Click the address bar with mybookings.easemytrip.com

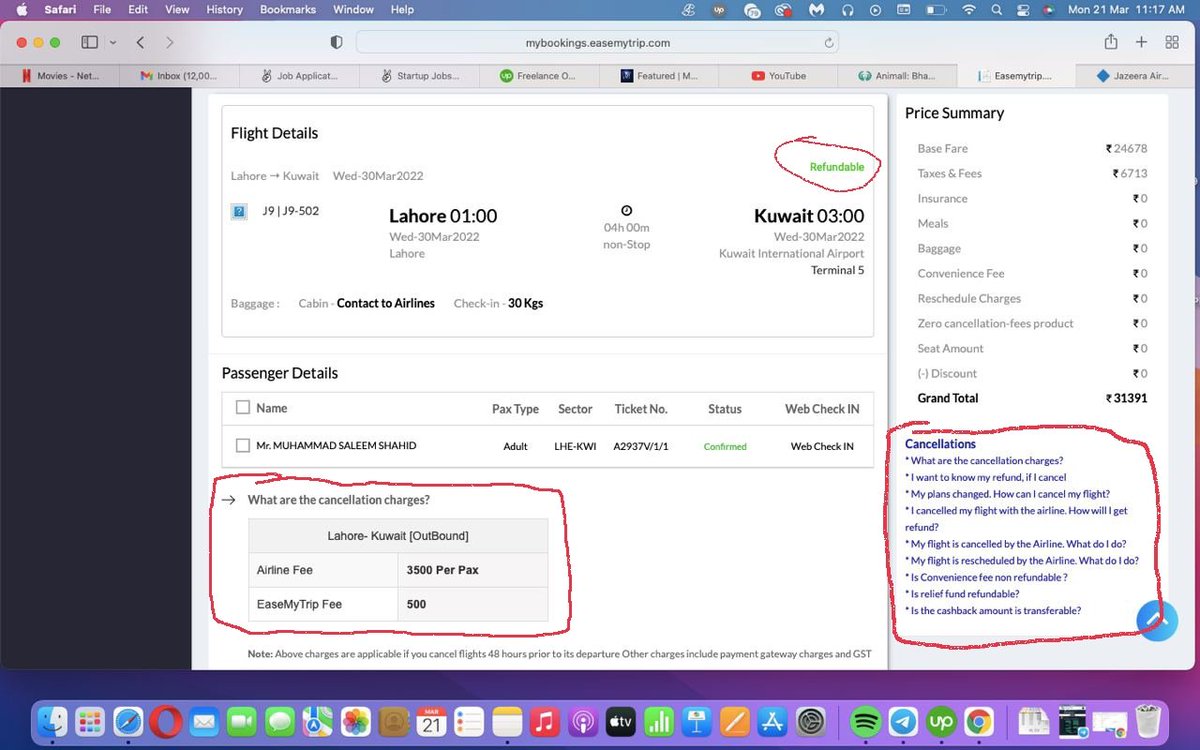coord(597,43)
